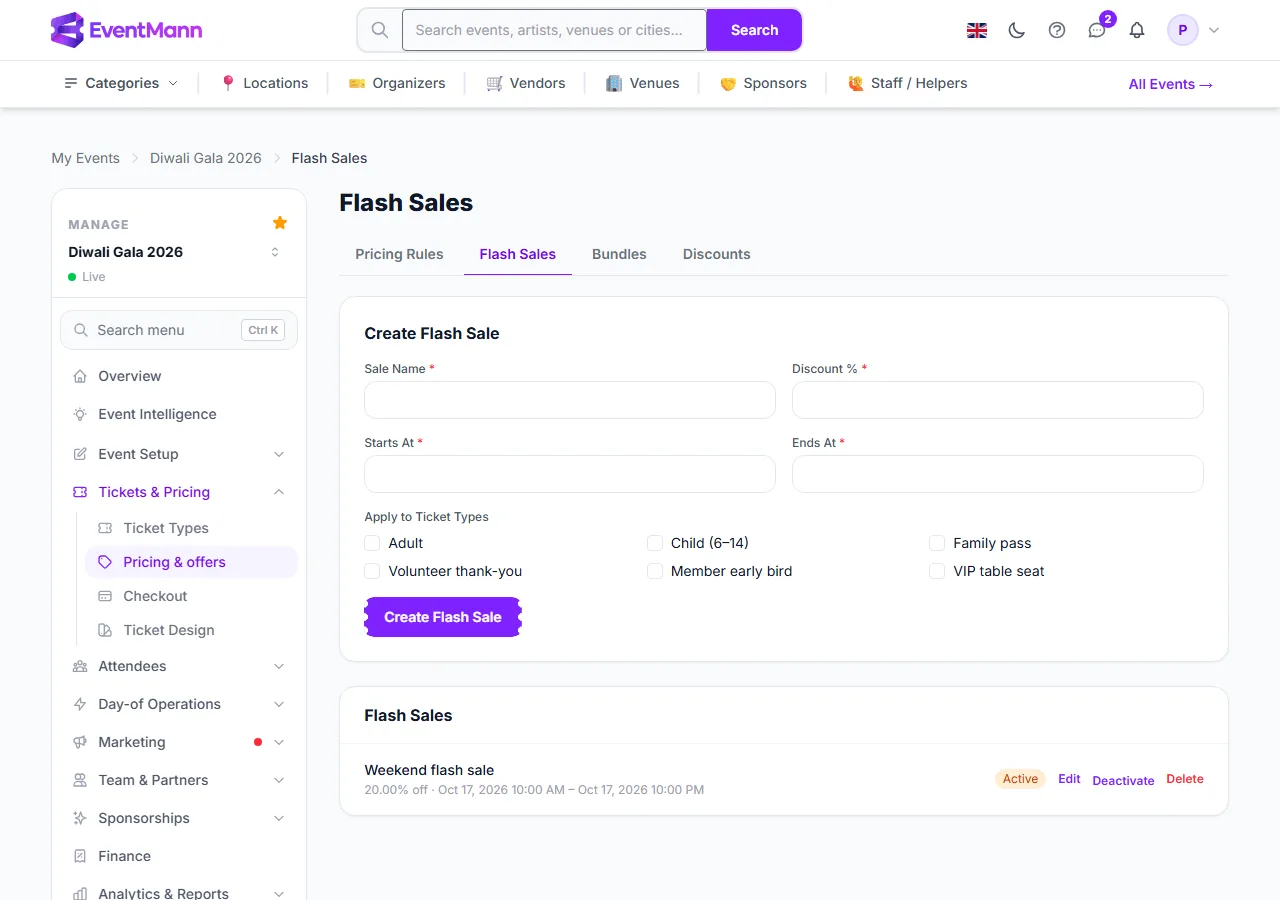1280x900 pixels.
Task: Click the Search button
Action: coord(754,30)
